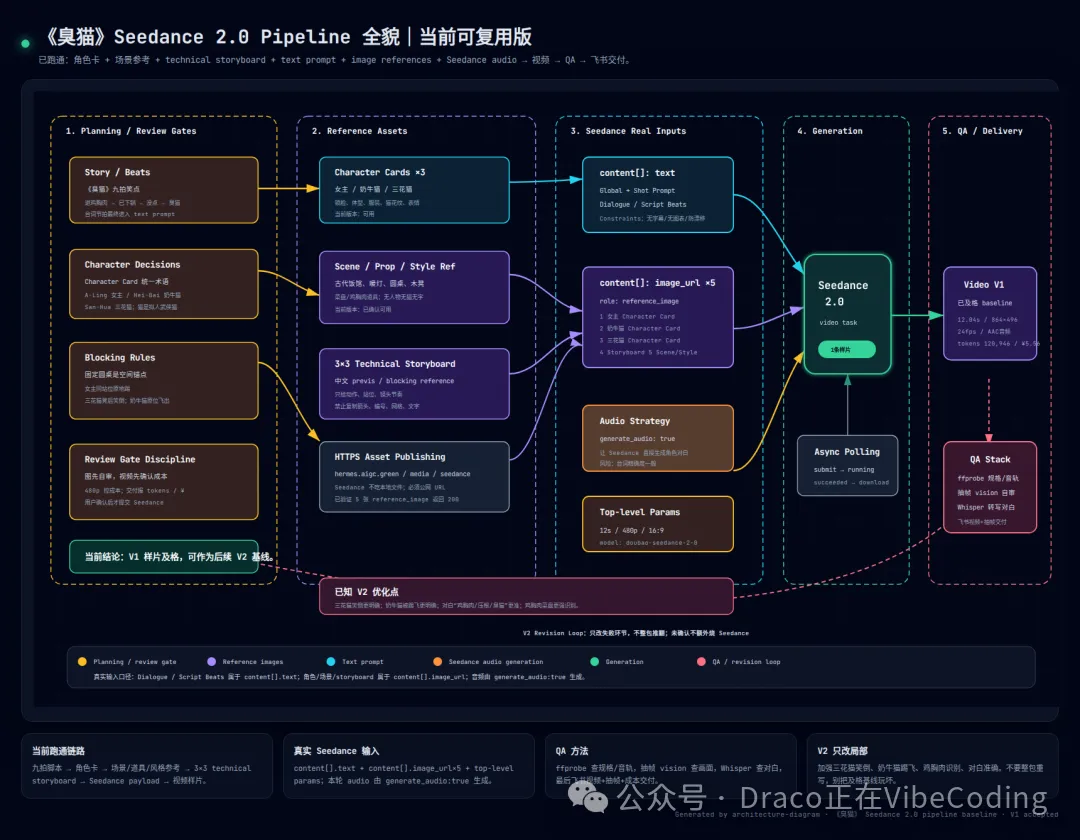Click the 'Generation' legend label
Screen dimensions: 1080x840
[625, 662]
